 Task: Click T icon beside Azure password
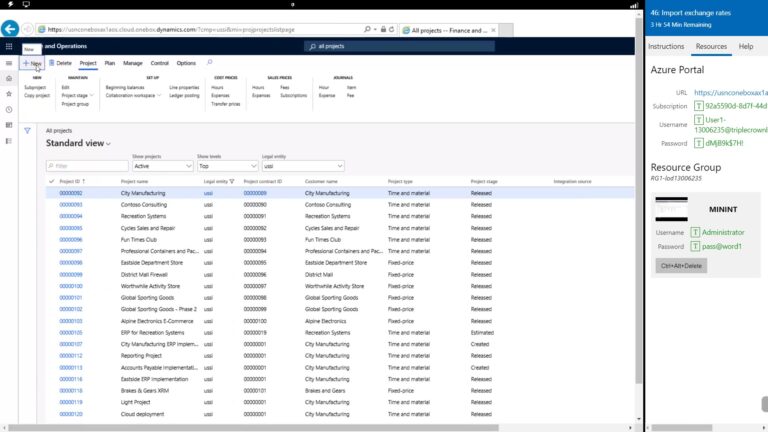[x=698, y=143]
